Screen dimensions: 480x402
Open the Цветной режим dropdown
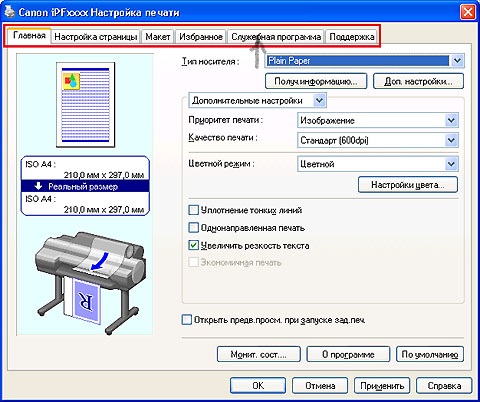coord(378,164)
